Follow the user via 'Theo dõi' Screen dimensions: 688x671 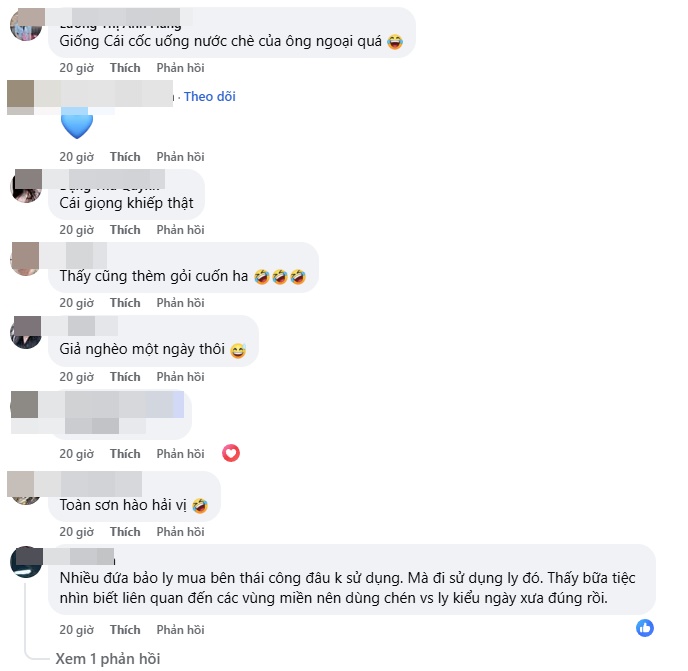tap(210, 96)
